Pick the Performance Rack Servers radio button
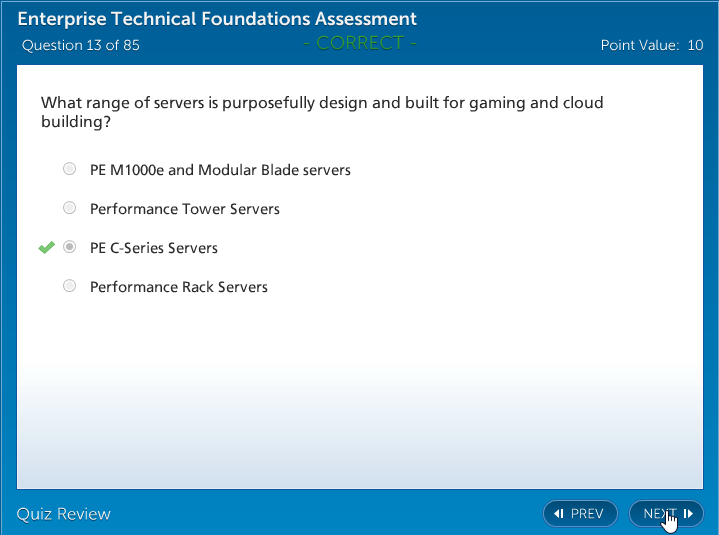This screenshot has width=719, height=535. [69, 286]
